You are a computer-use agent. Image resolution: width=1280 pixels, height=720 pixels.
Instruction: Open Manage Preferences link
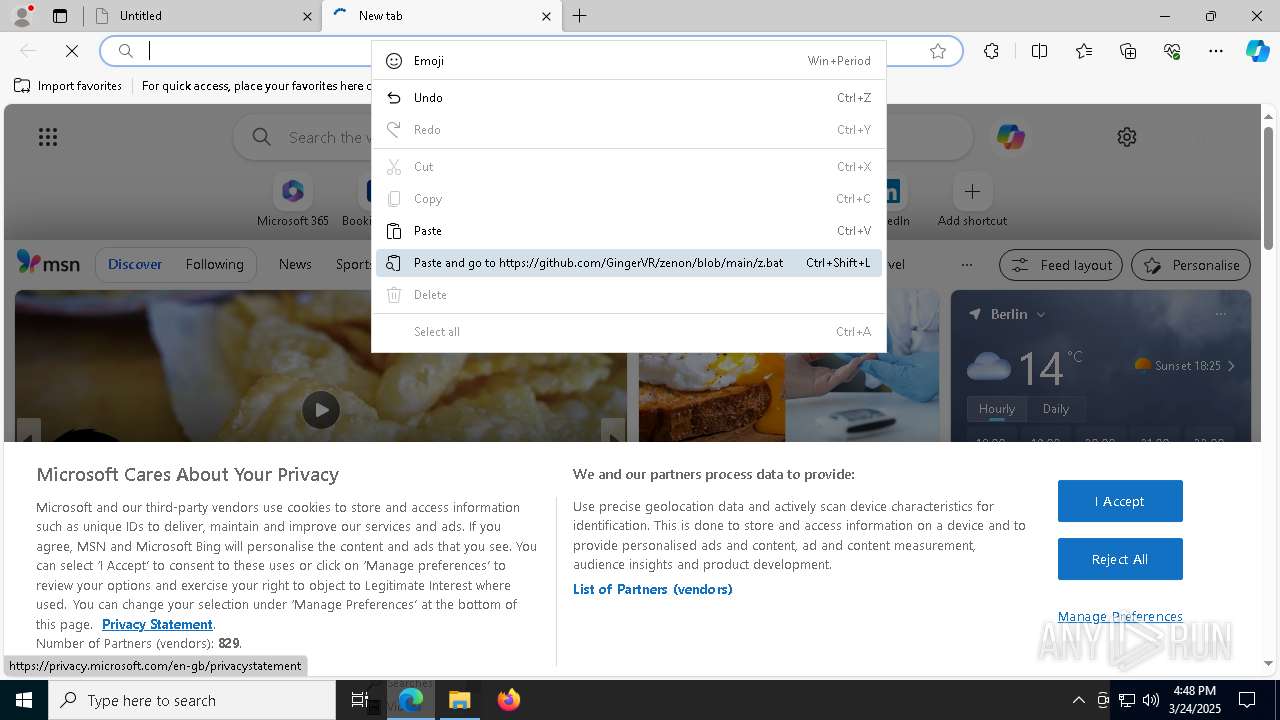coord(1120,616)
